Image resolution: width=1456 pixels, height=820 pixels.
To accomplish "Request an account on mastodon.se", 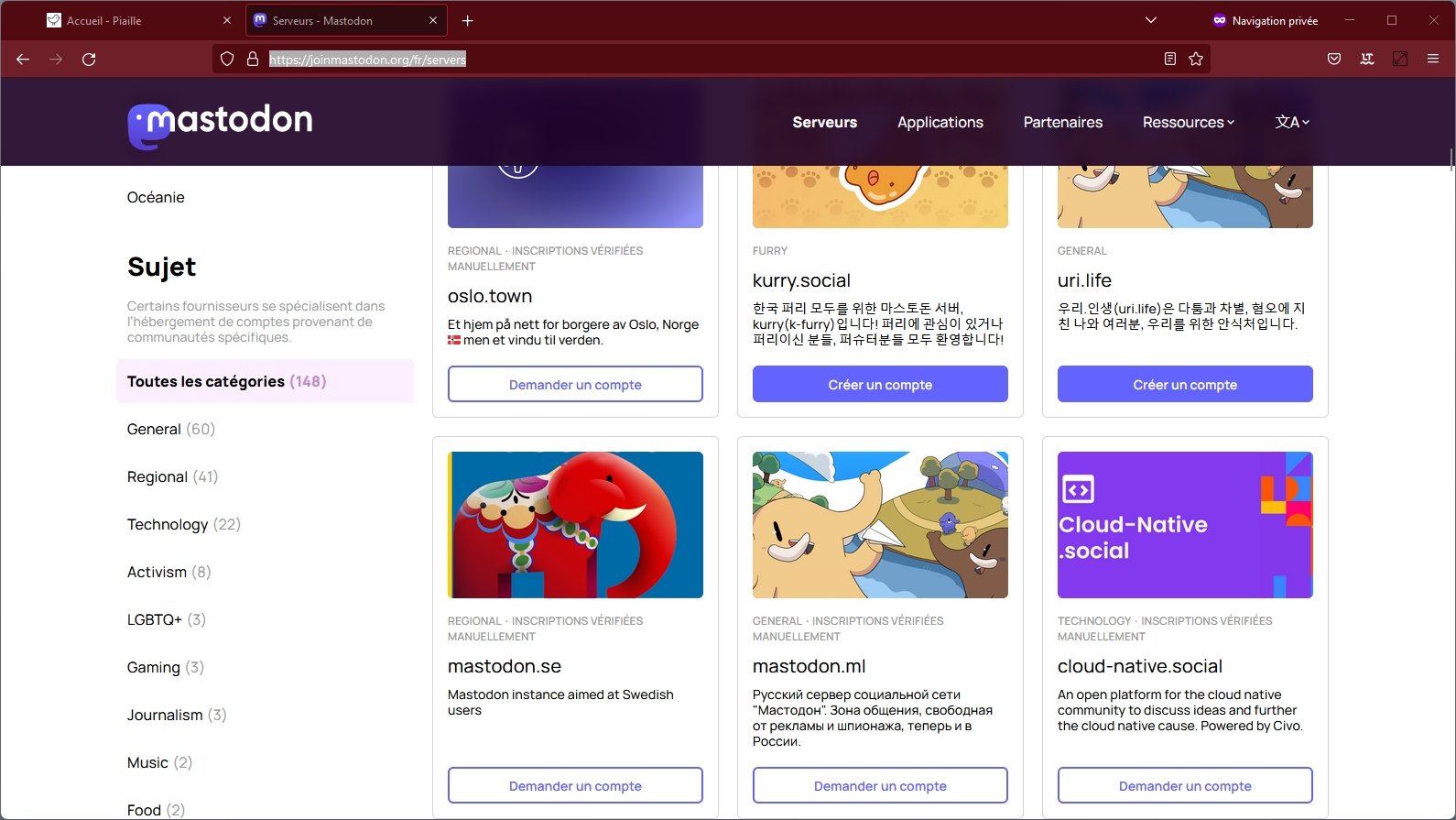I will coord(575,786).
